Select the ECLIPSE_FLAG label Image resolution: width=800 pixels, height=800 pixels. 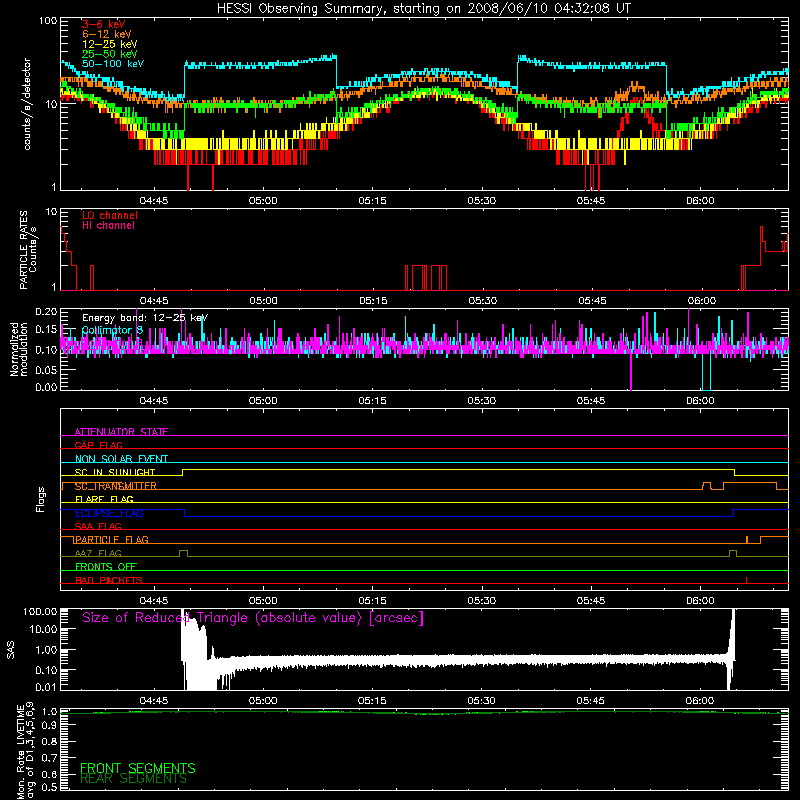[x=109, y=513]
